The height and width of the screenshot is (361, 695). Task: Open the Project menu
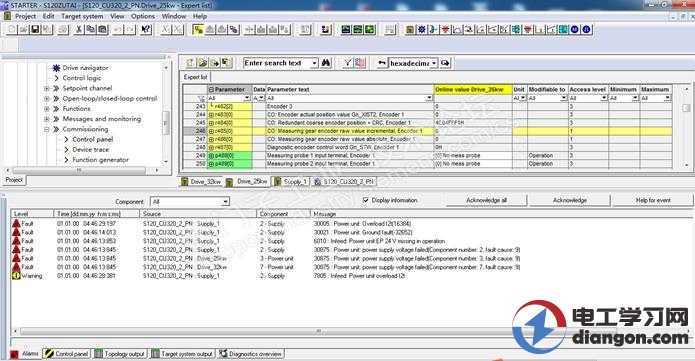coord(25,16)
